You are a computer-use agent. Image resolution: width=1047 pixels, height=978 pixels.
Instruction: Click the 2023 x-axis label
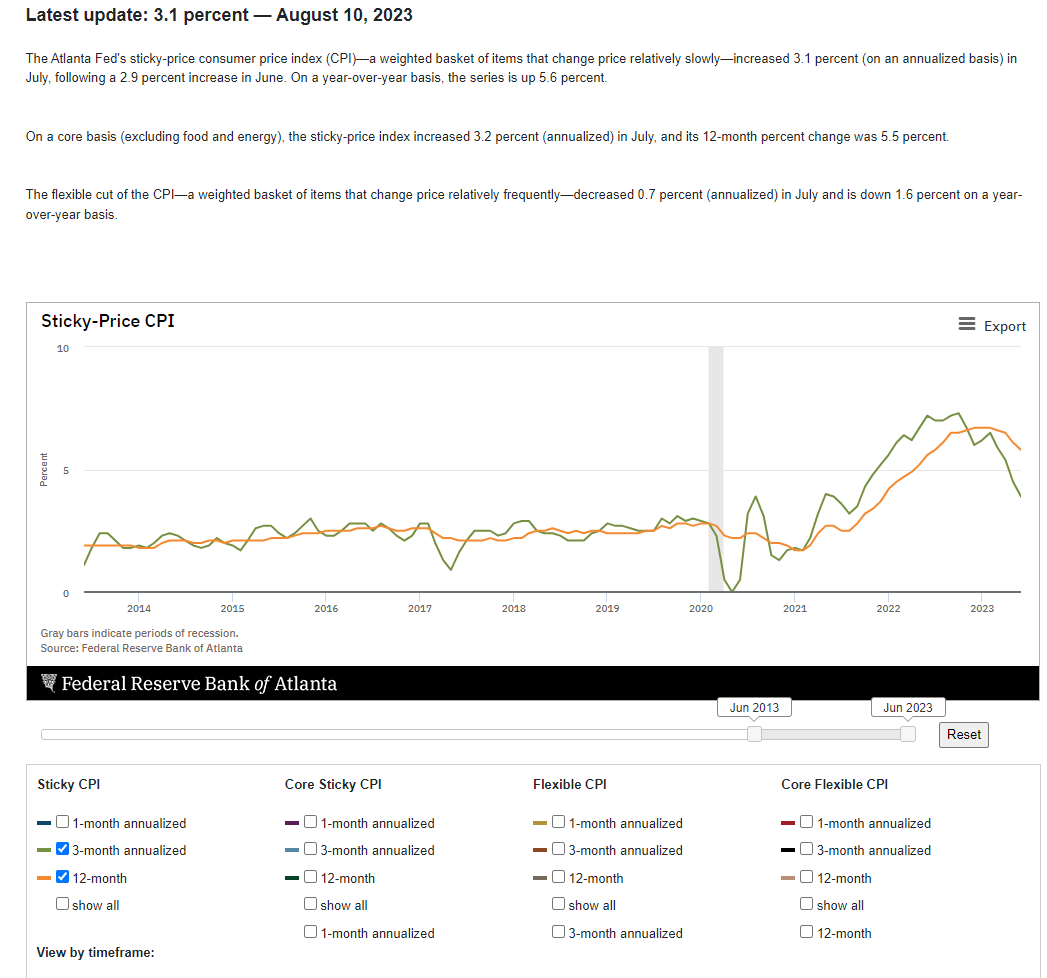pyautogui.click(x=982, y=608)
